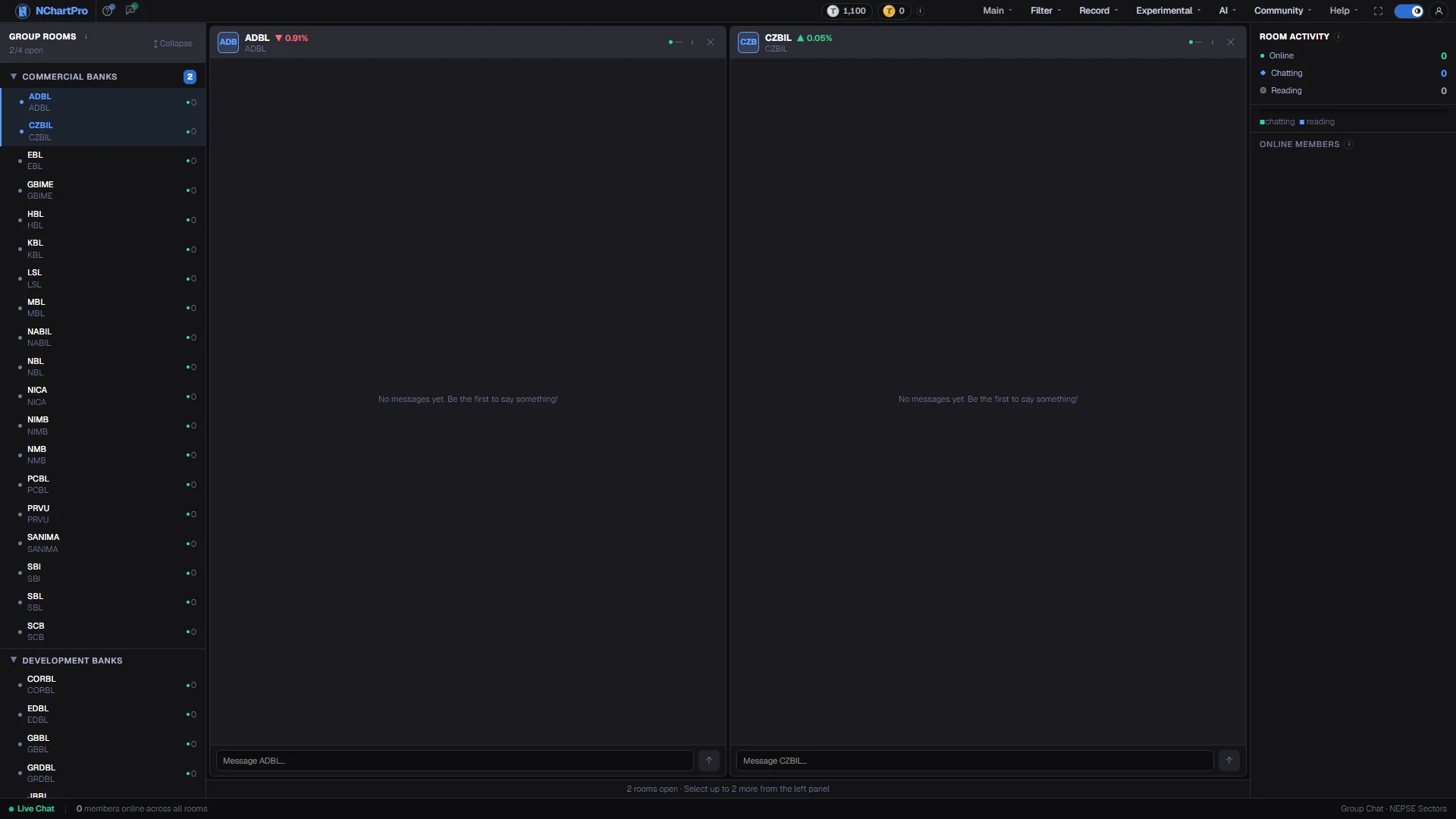Viewport: 1456px width, 819px height.
Task: Send message in CZBIL room
Action: [1229, 761]
